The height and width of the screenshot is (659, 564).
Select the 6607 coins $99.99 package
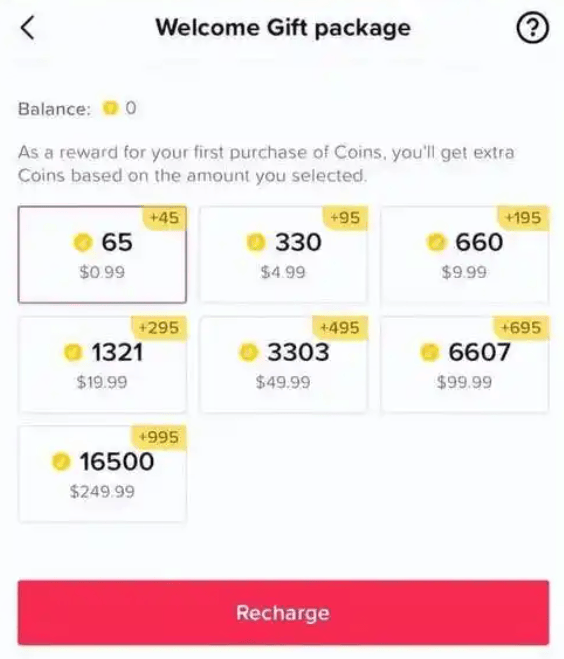click(x=464, y=364)
